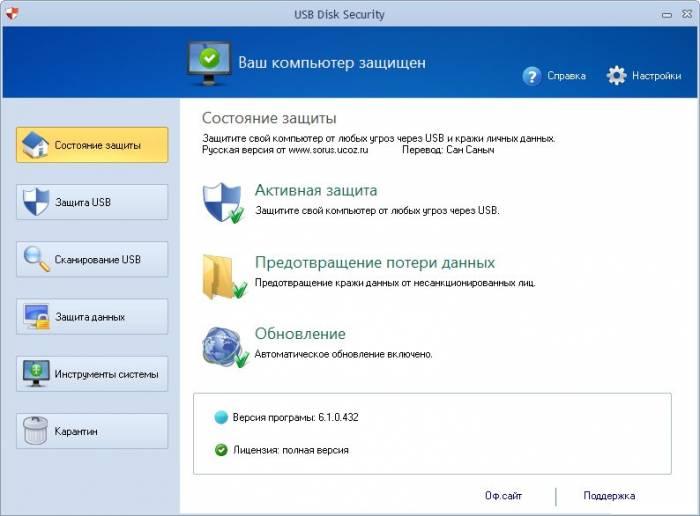The width and height of the screenshot is (700, 516).
Task: Click the USB Disk Security title bar logo
Action: tap(12, 14)
